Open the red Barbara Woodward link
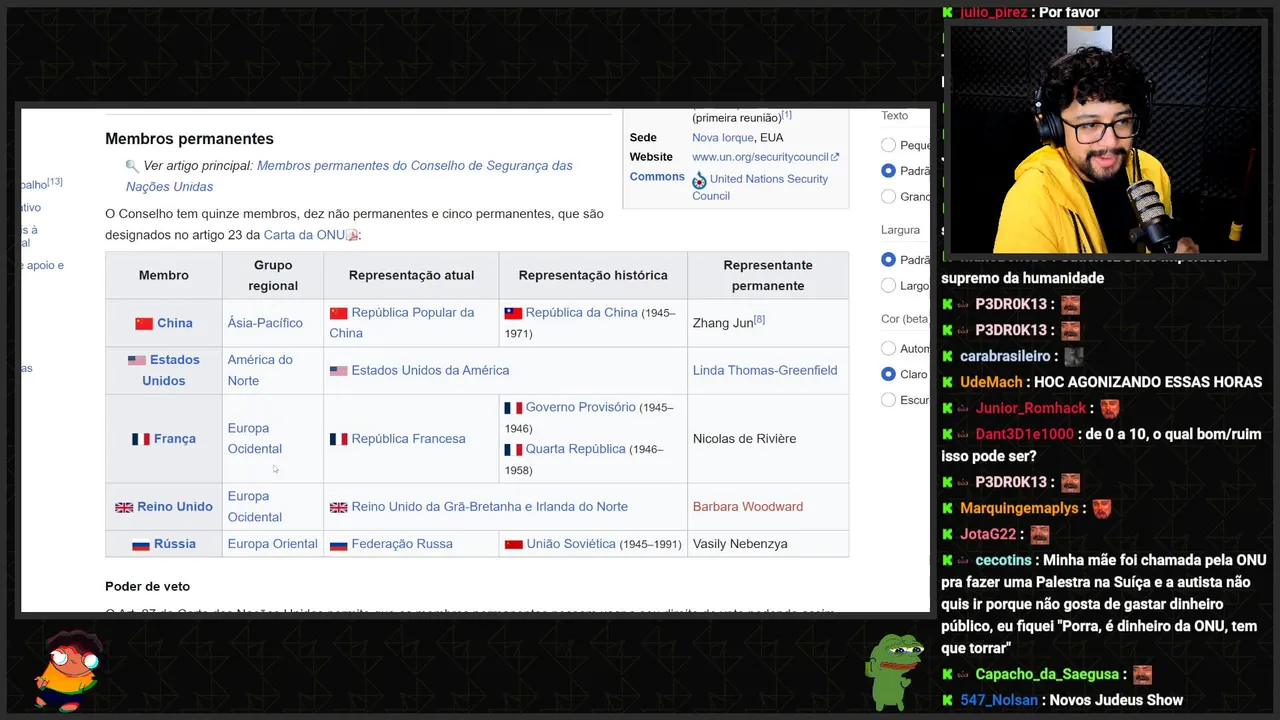This screenshot has width=1280, height=720. click(x=748, y=507)
